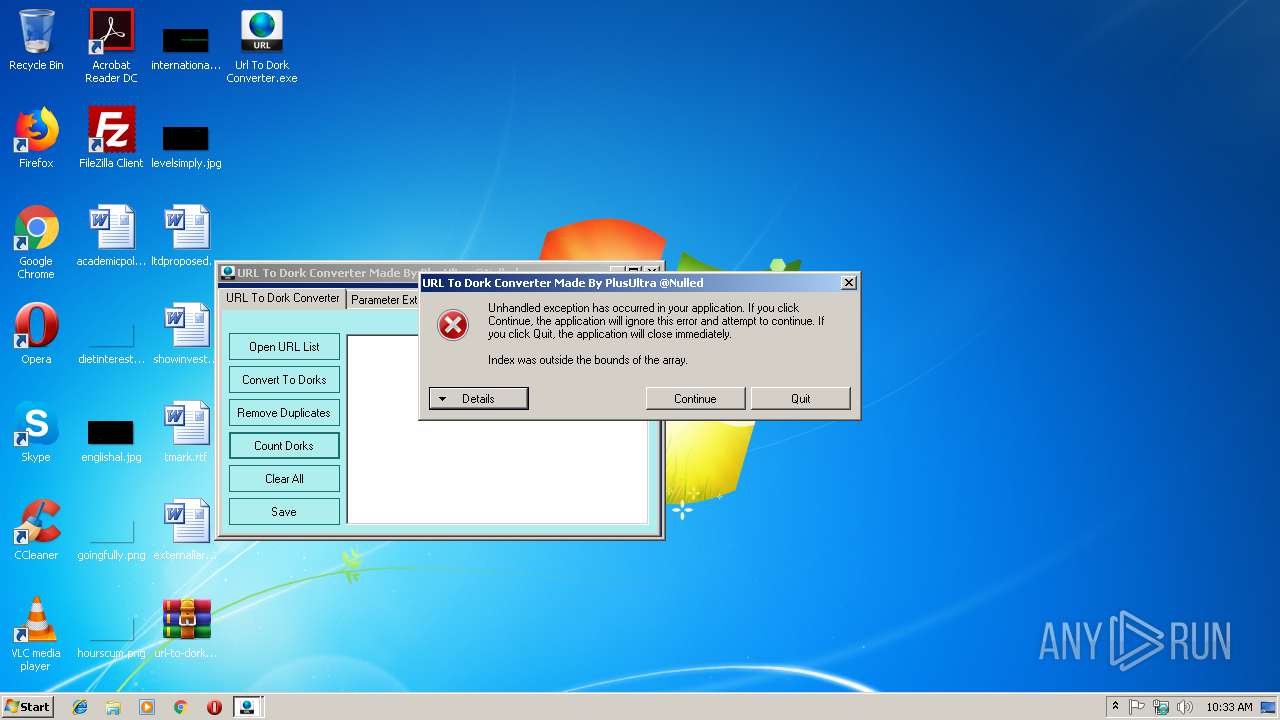The height and width of the screenshot is (720, 1280).
Task: Launch the CCleaner shortcut
Action: click(x=36, y=530)
